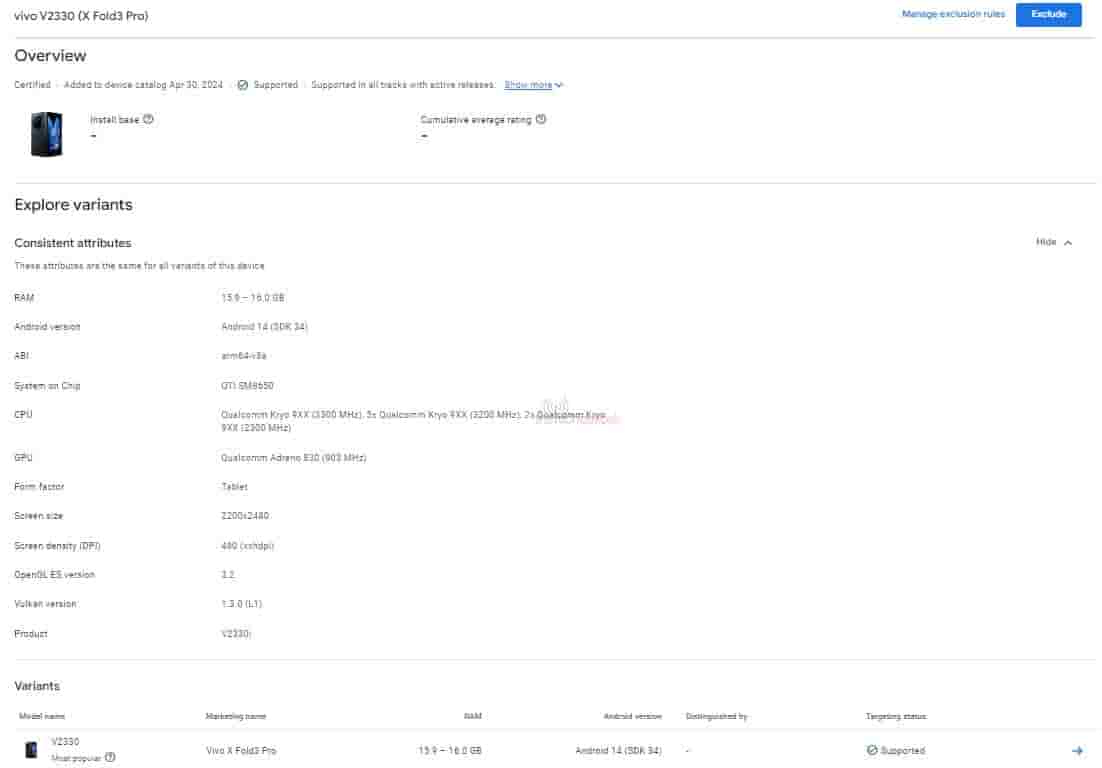Select the Marketing name column header
The height and width of the screenshot is (768, 1102).
(x=236, y=716)
